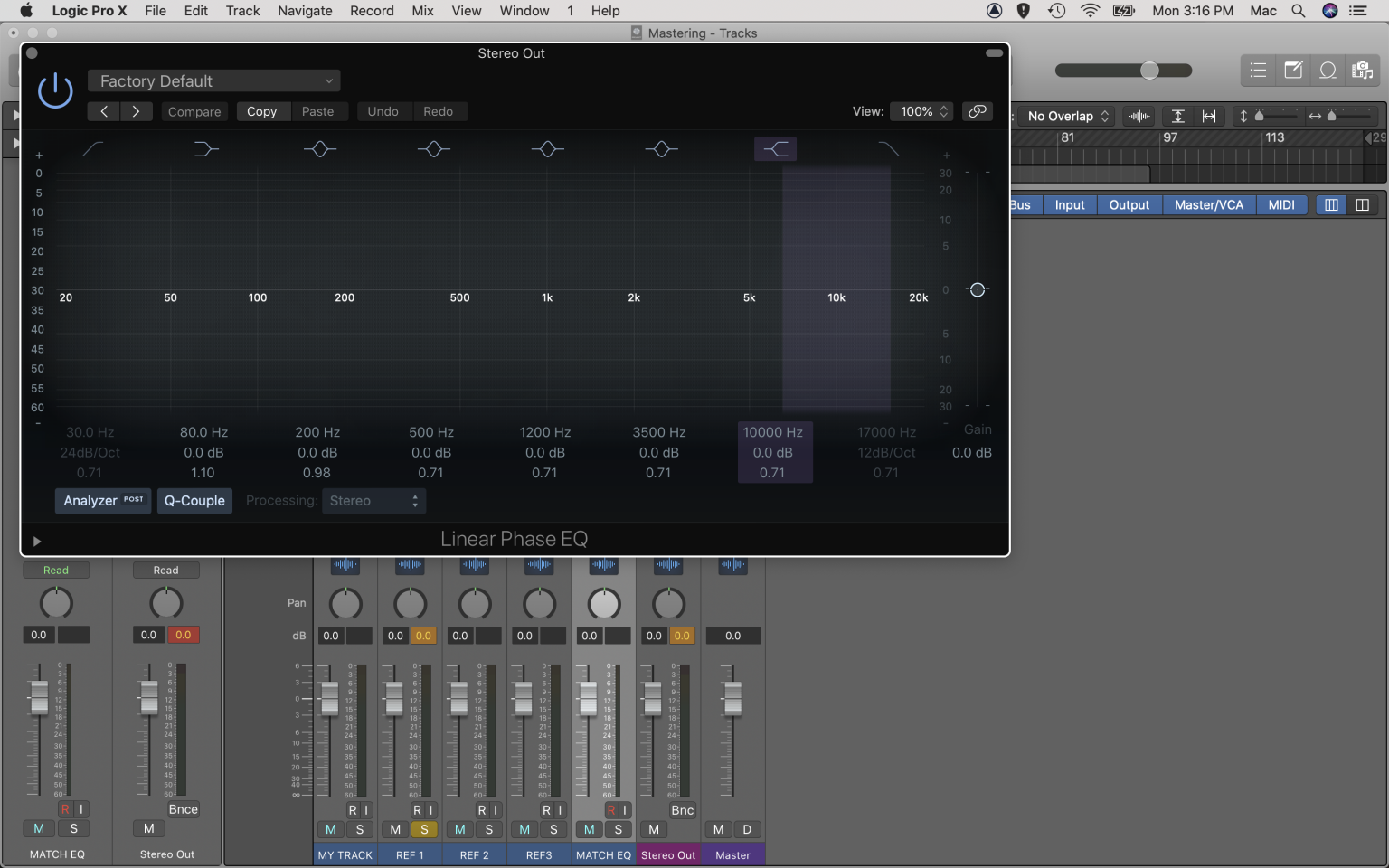Image resolution: width=1389 pixels, height=868 pixels.
Task: Click the Gain control on the EQ's right edge
Action: (x=978, y=290)
